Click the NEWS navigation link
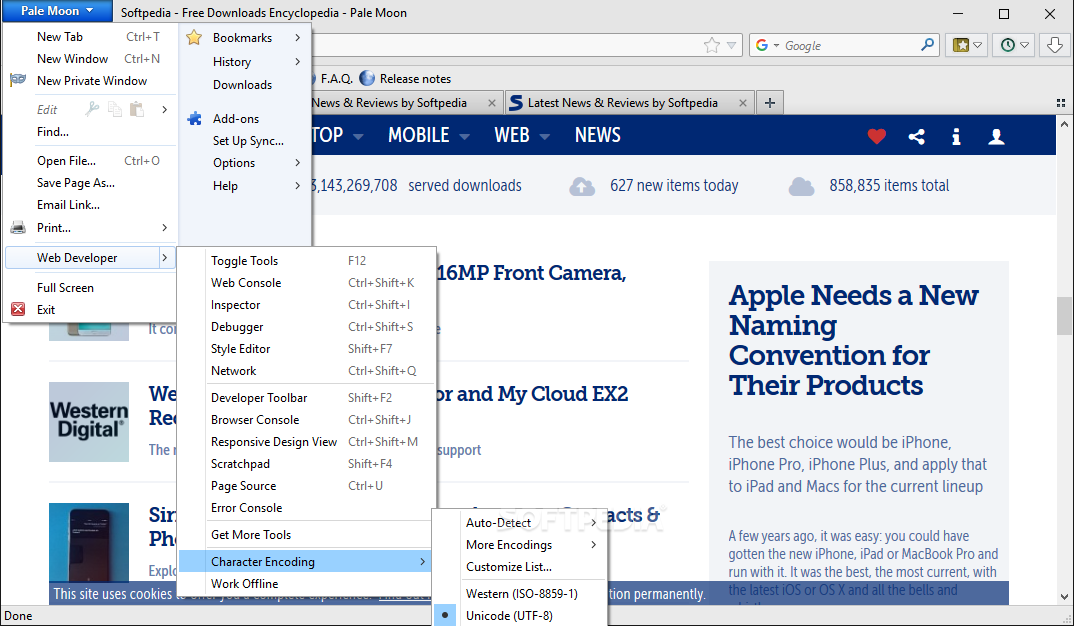Screen dimensions: 1074x626 pyautogui.click(x=597, y=136)
